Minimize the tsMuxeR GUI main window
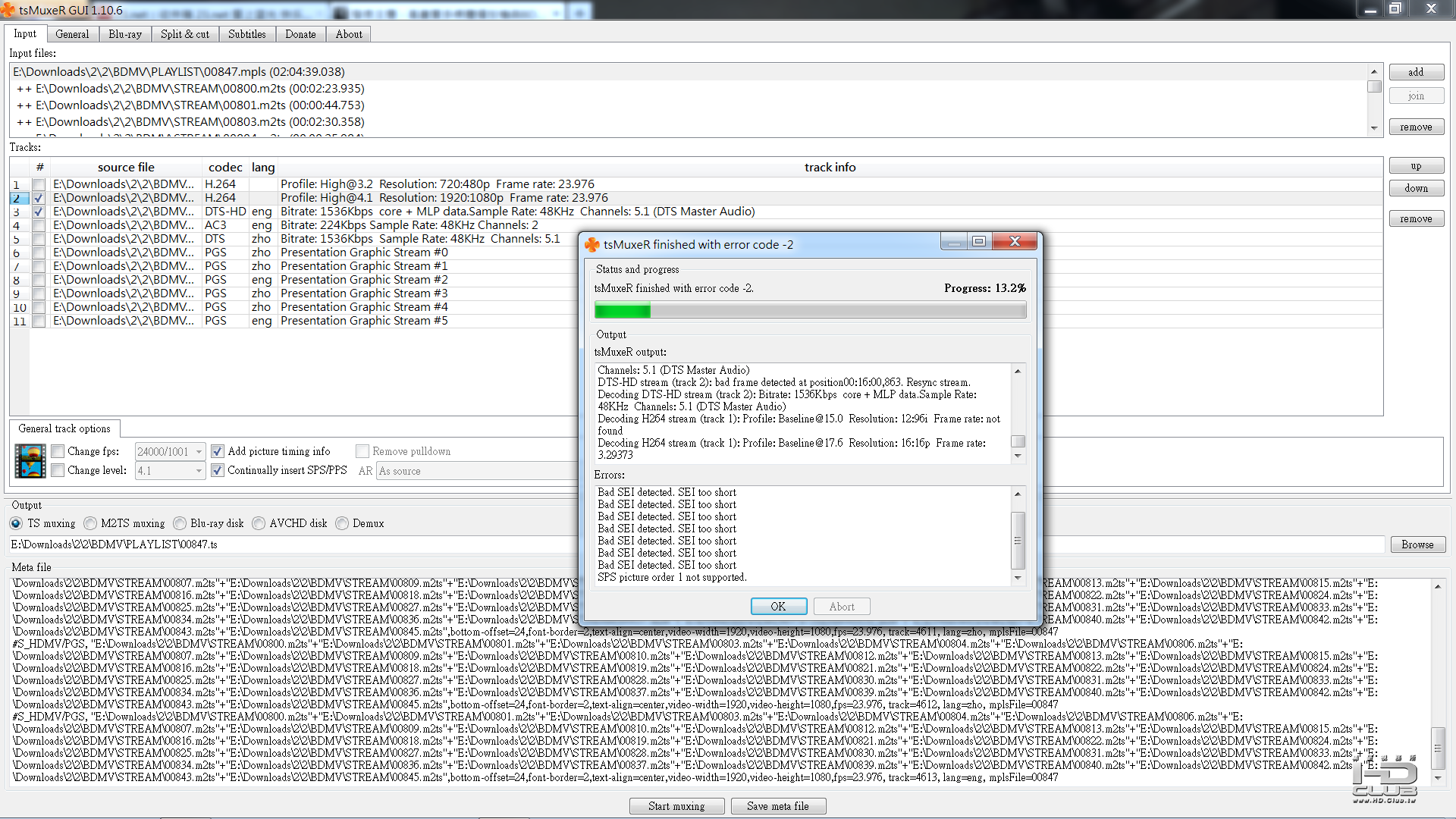This screenshot has width=1456, height=819. point(1370,9)
